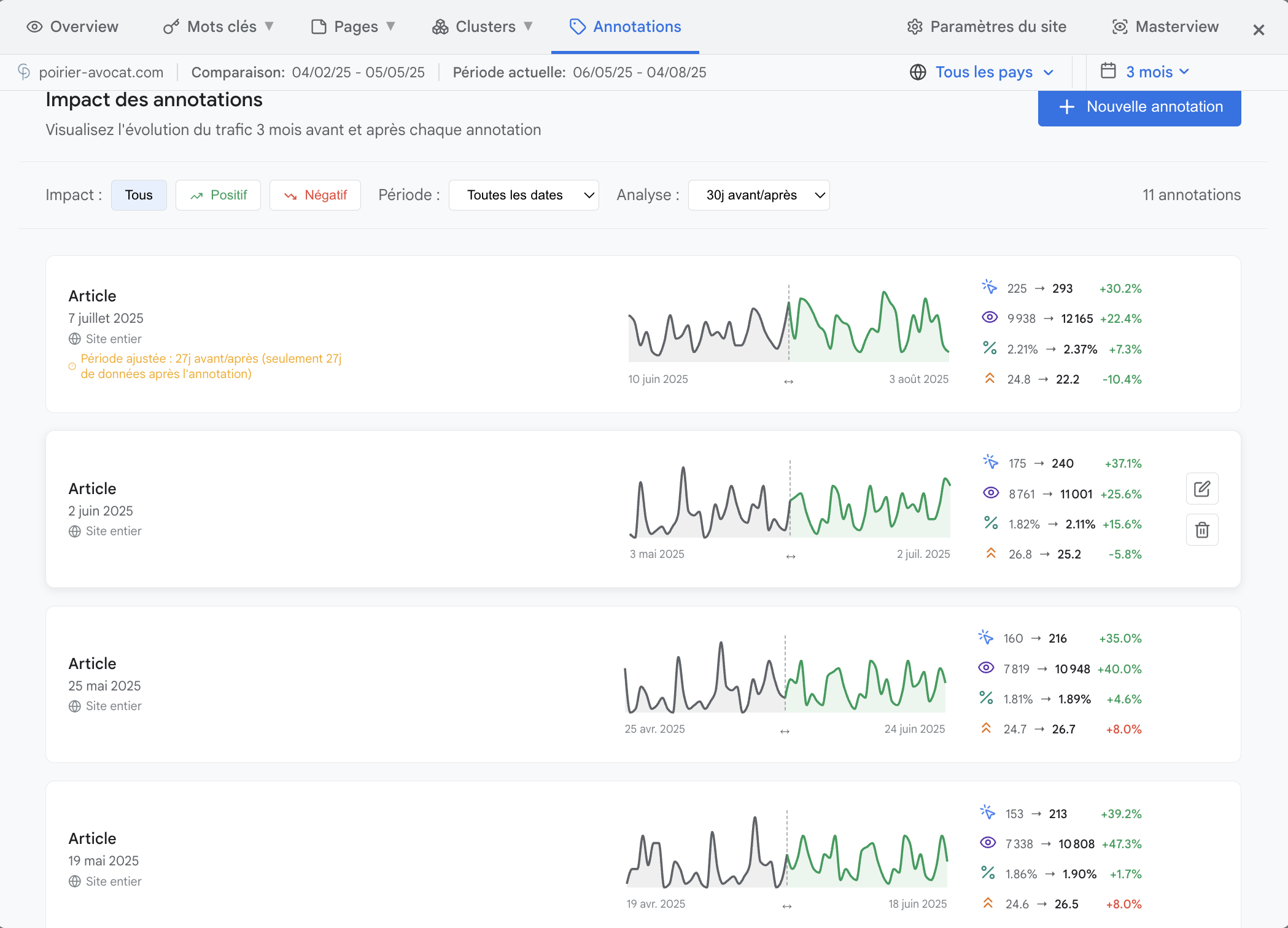Select the Annotations tab

tap(625, 27)
